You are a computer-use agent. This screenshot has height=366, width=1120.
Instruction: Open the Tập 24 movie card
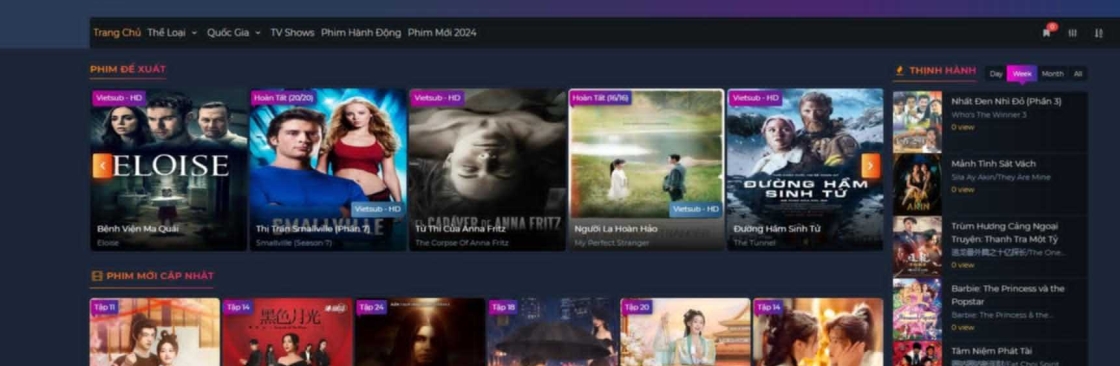[x=421, y=332]
